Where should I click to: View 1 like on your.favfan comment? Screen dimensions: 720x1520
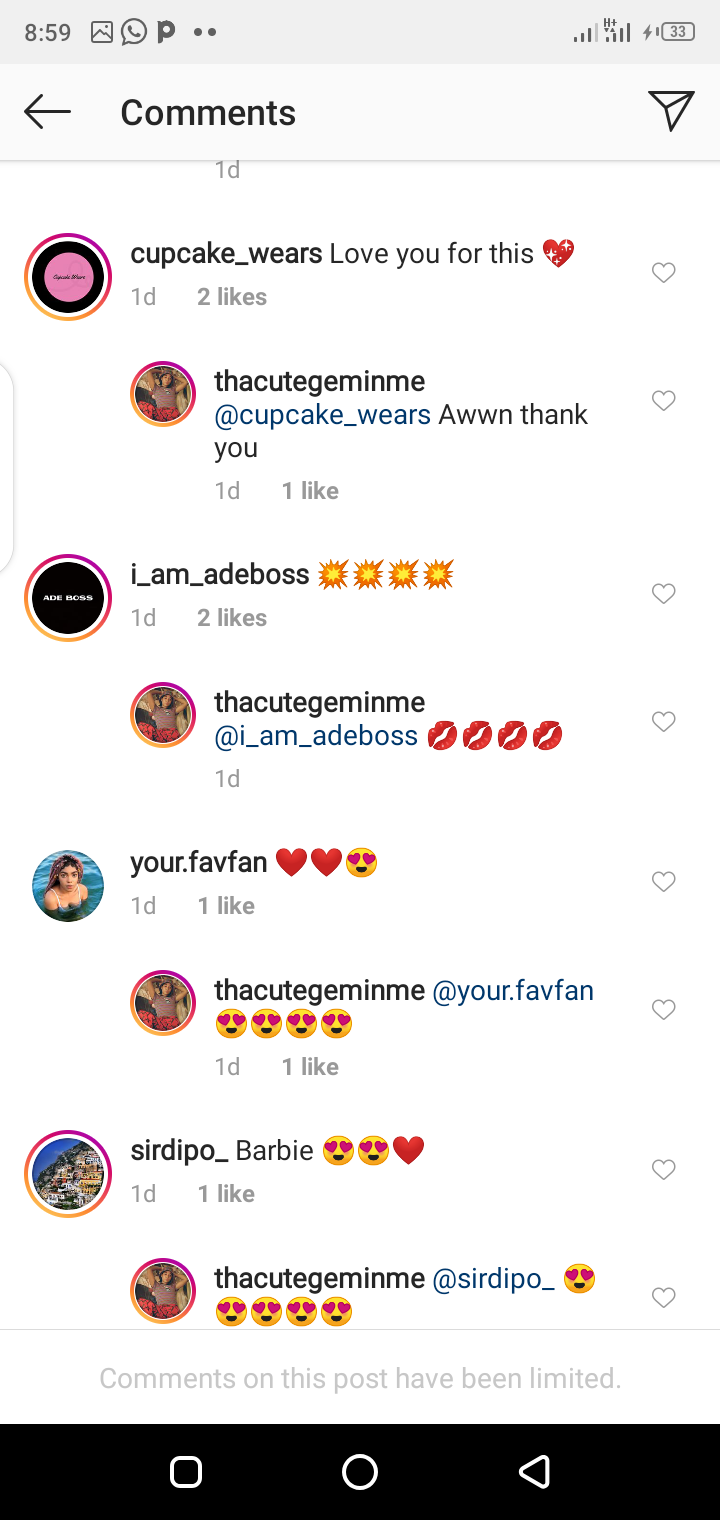point(226,906)
